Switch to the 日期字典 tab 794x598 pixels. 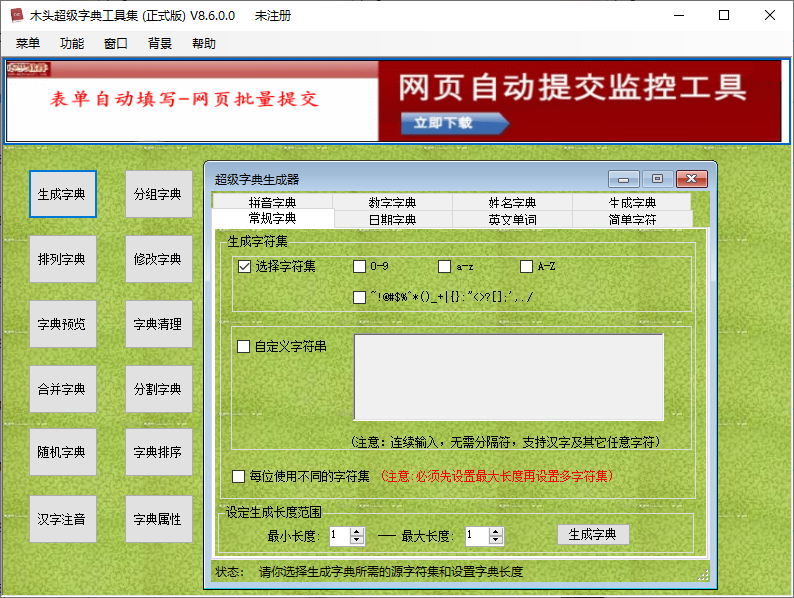coord(392,219)
